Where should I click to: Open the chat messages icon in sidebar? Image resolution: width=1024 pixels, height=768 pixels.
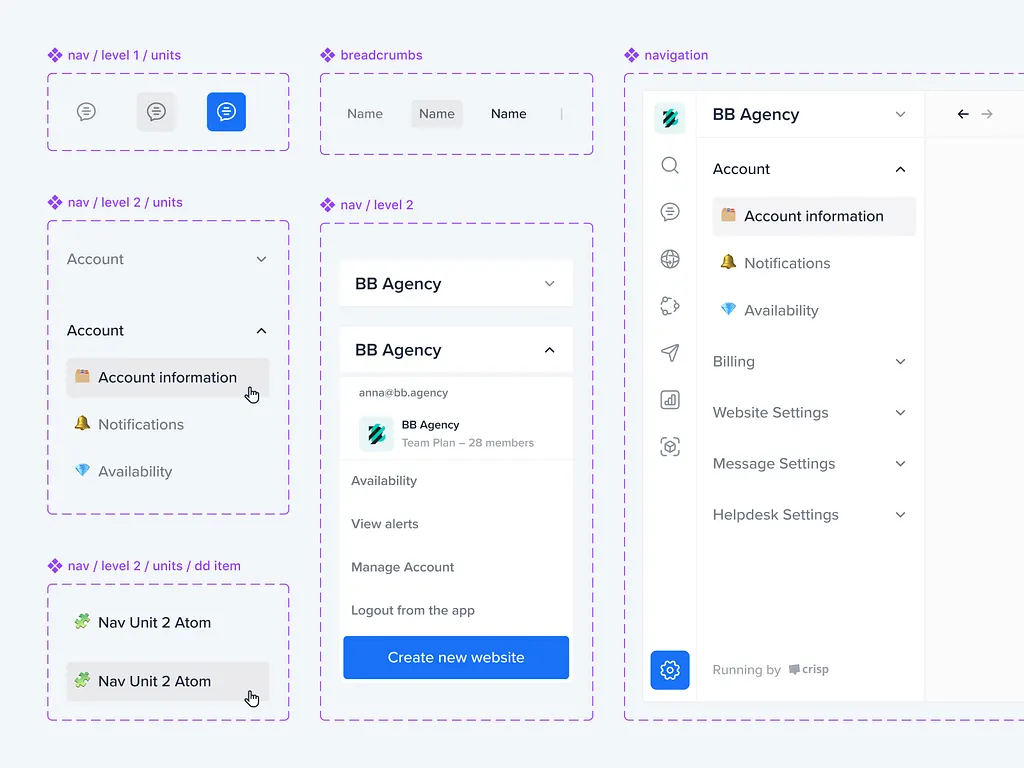(670, 212)
